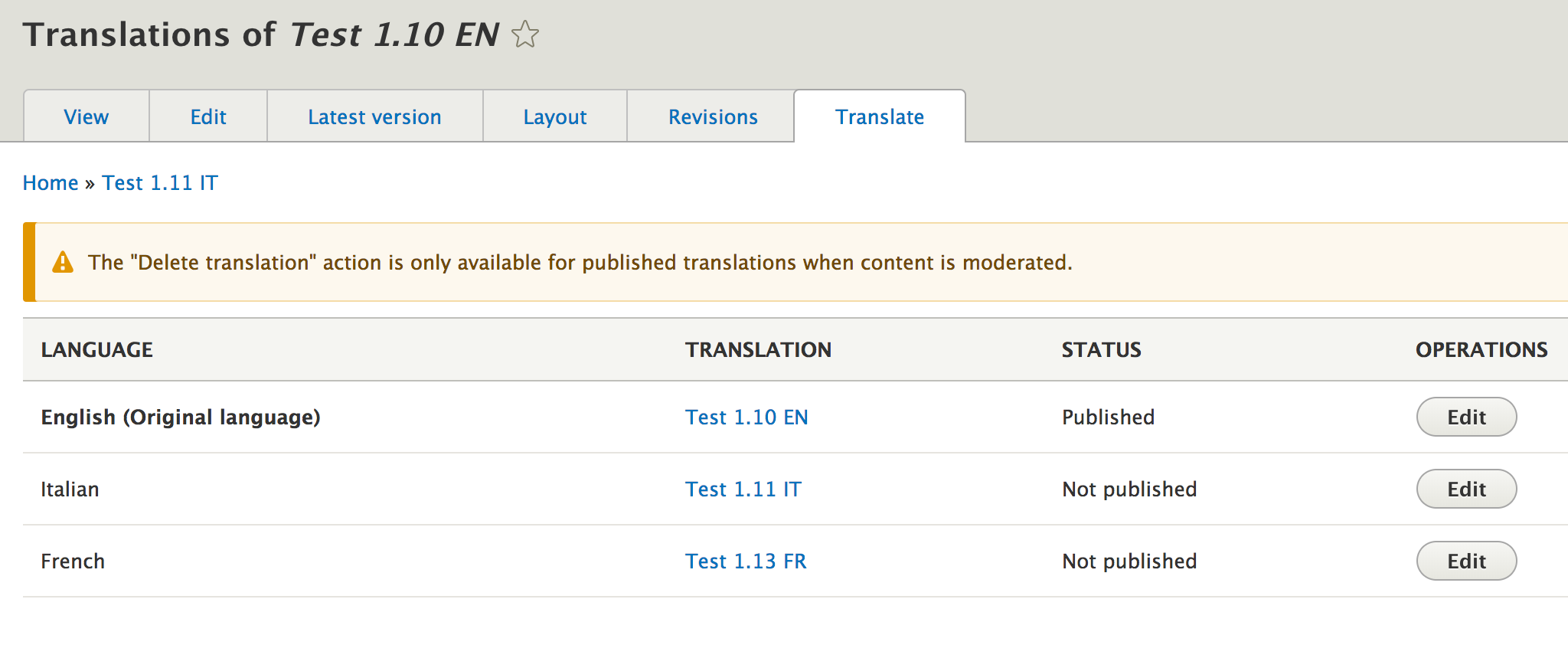The height and width of the screenshot is (645, 1568).
Task: Open Test 1.11 IT link in the Italian row
Action: [x=743, y=489]
